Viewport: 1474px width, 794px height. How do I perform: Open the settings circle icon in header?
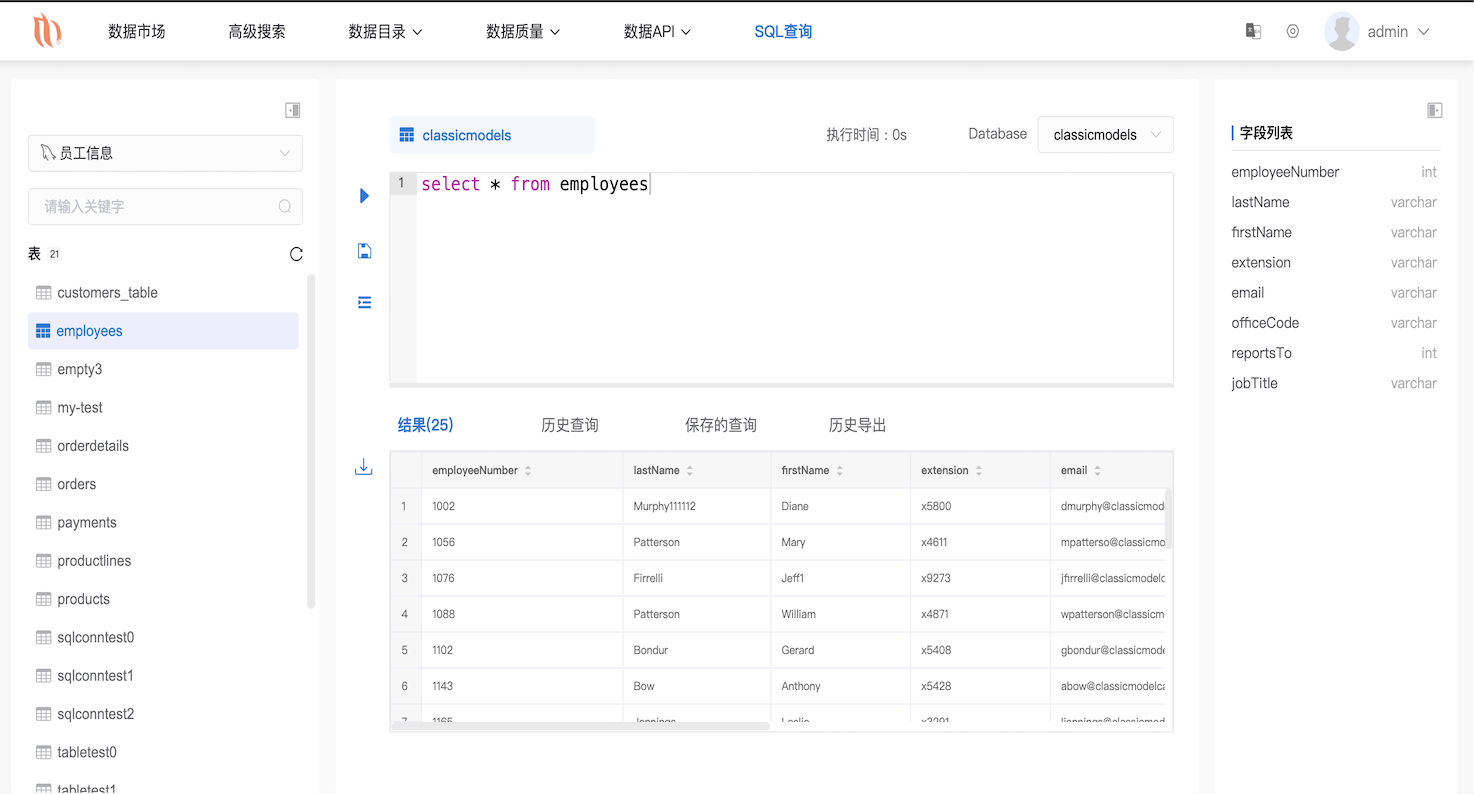pos(1293,31)
